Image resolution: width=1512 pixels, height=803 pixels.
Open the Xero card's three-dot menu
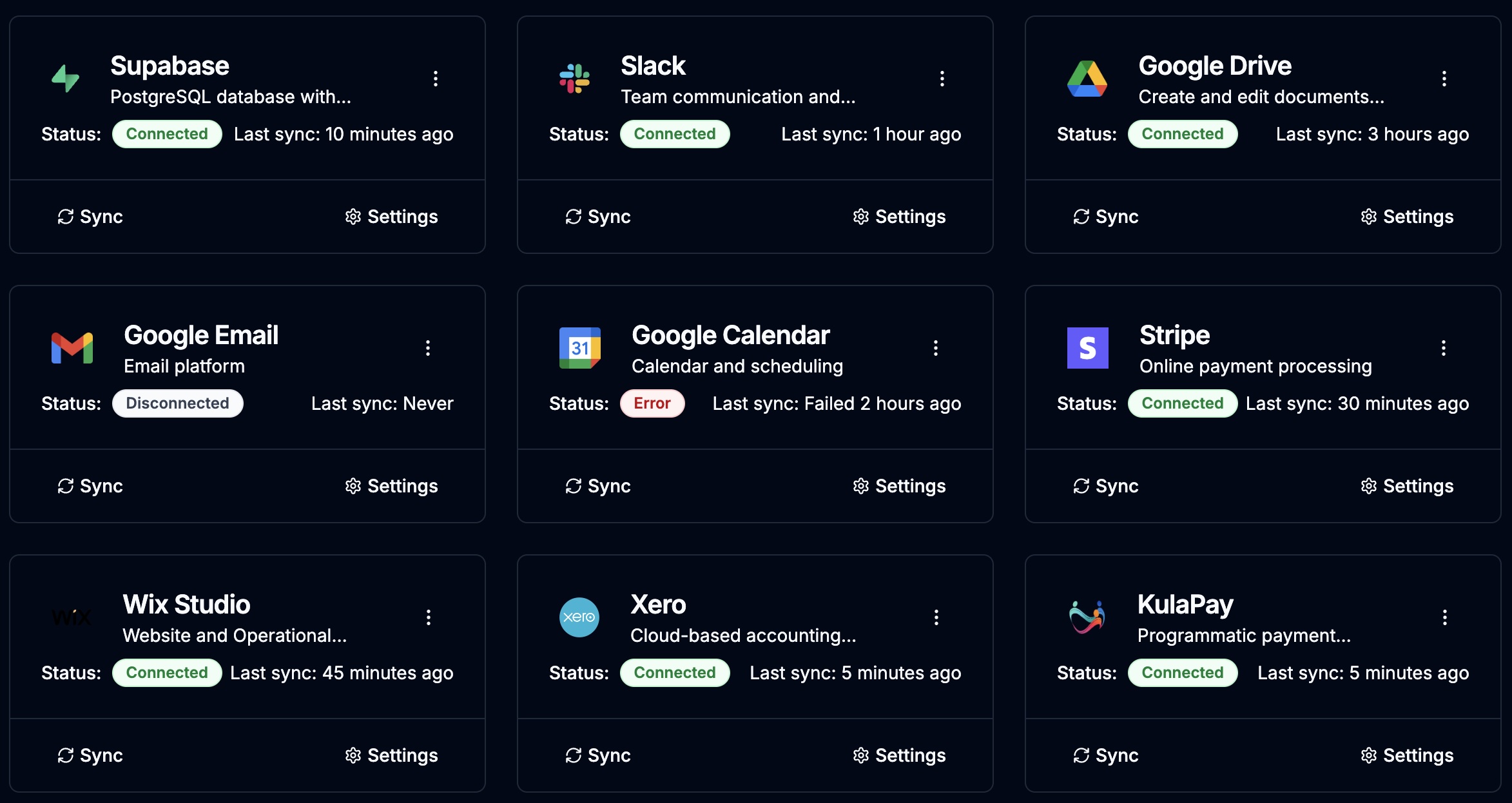pyautogui.click(x=936, y=617)
